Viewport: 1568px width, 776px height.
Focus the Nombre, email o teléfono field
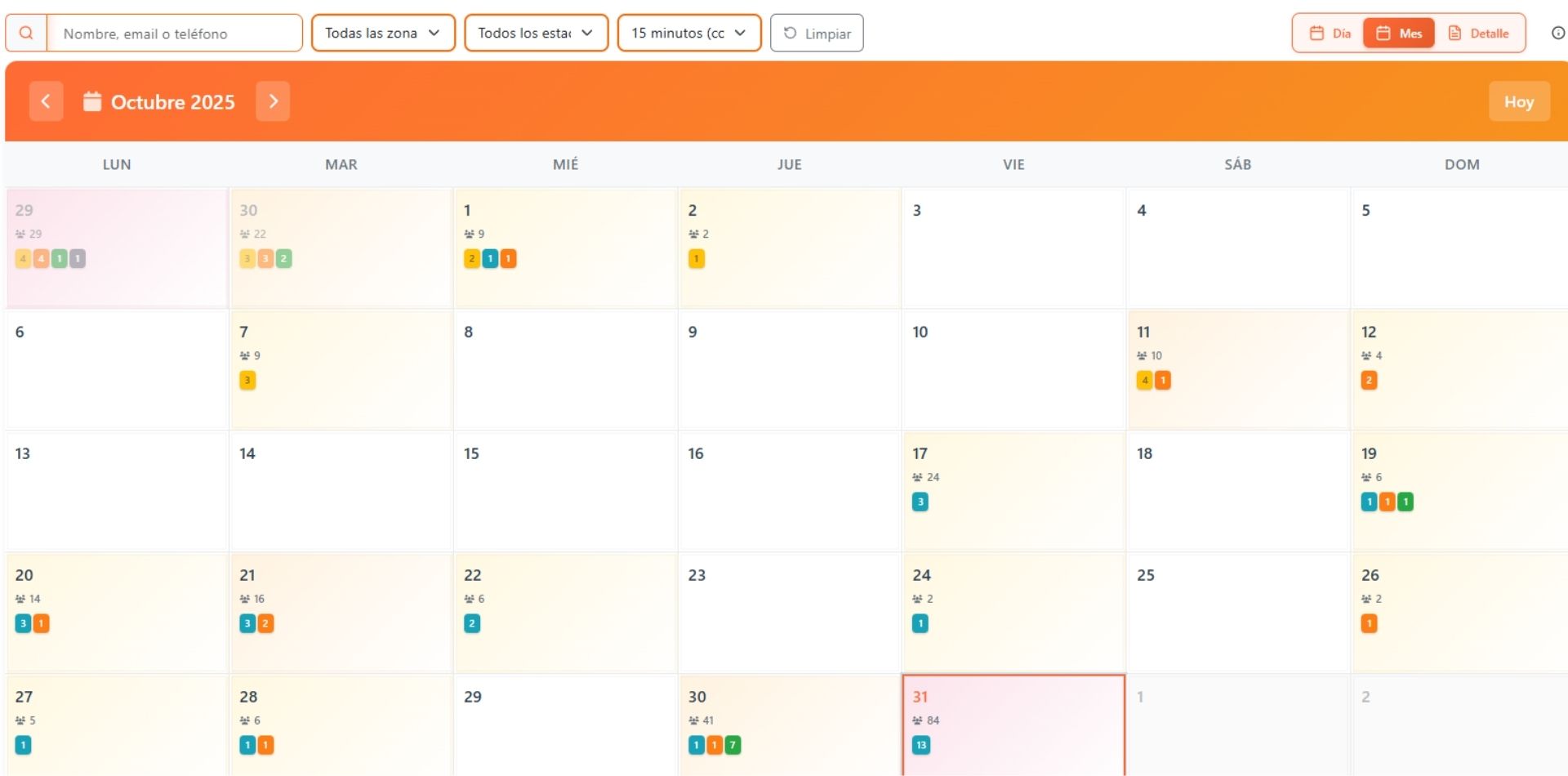click(x=174, y=33)
